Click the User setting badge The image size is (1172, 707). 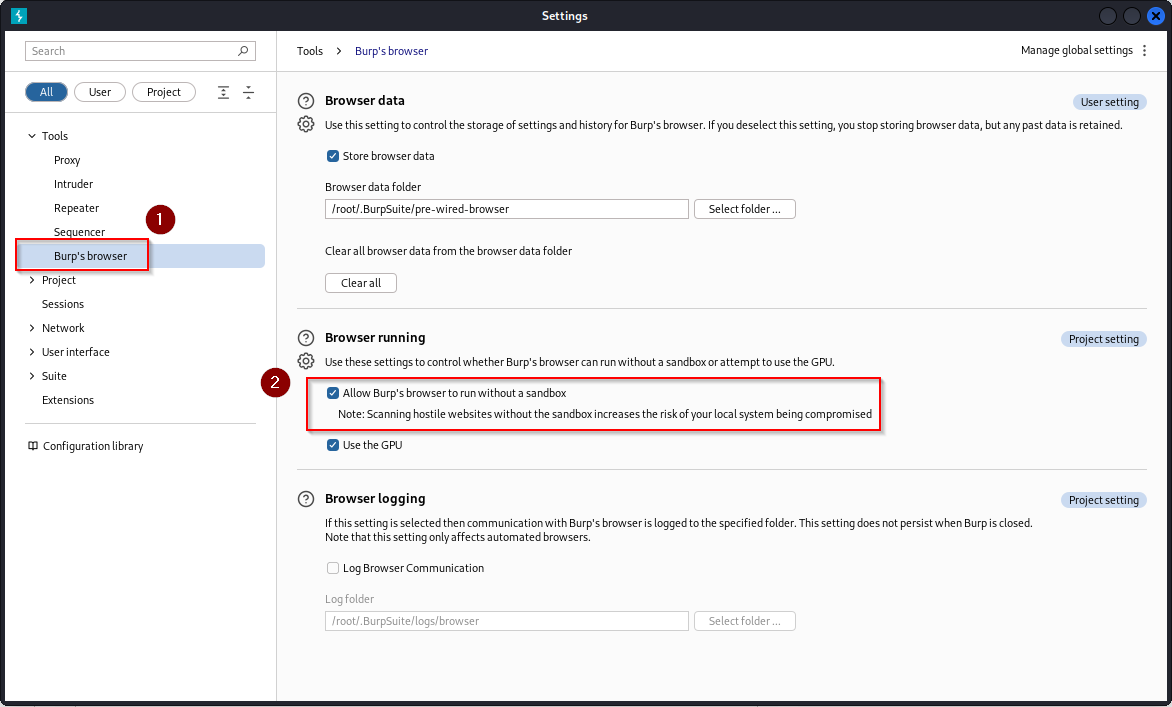click(x=1109, y=102)
